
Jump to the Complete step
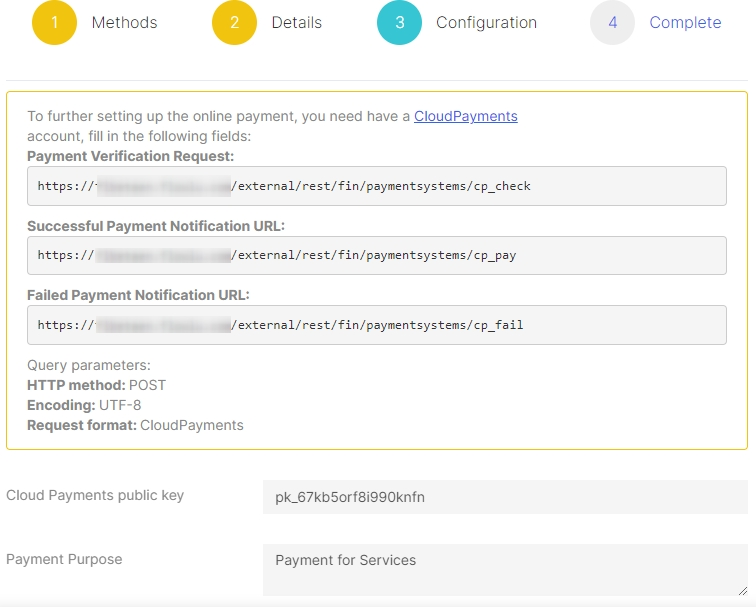coord(685,23)
